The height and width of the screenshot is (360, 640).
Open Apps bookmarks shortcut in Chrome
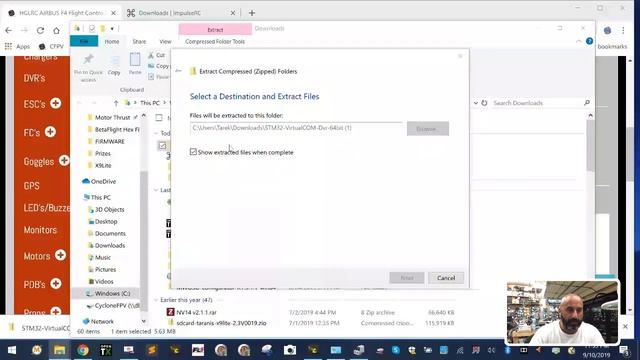pyautogui.click(x=18, y=47)
